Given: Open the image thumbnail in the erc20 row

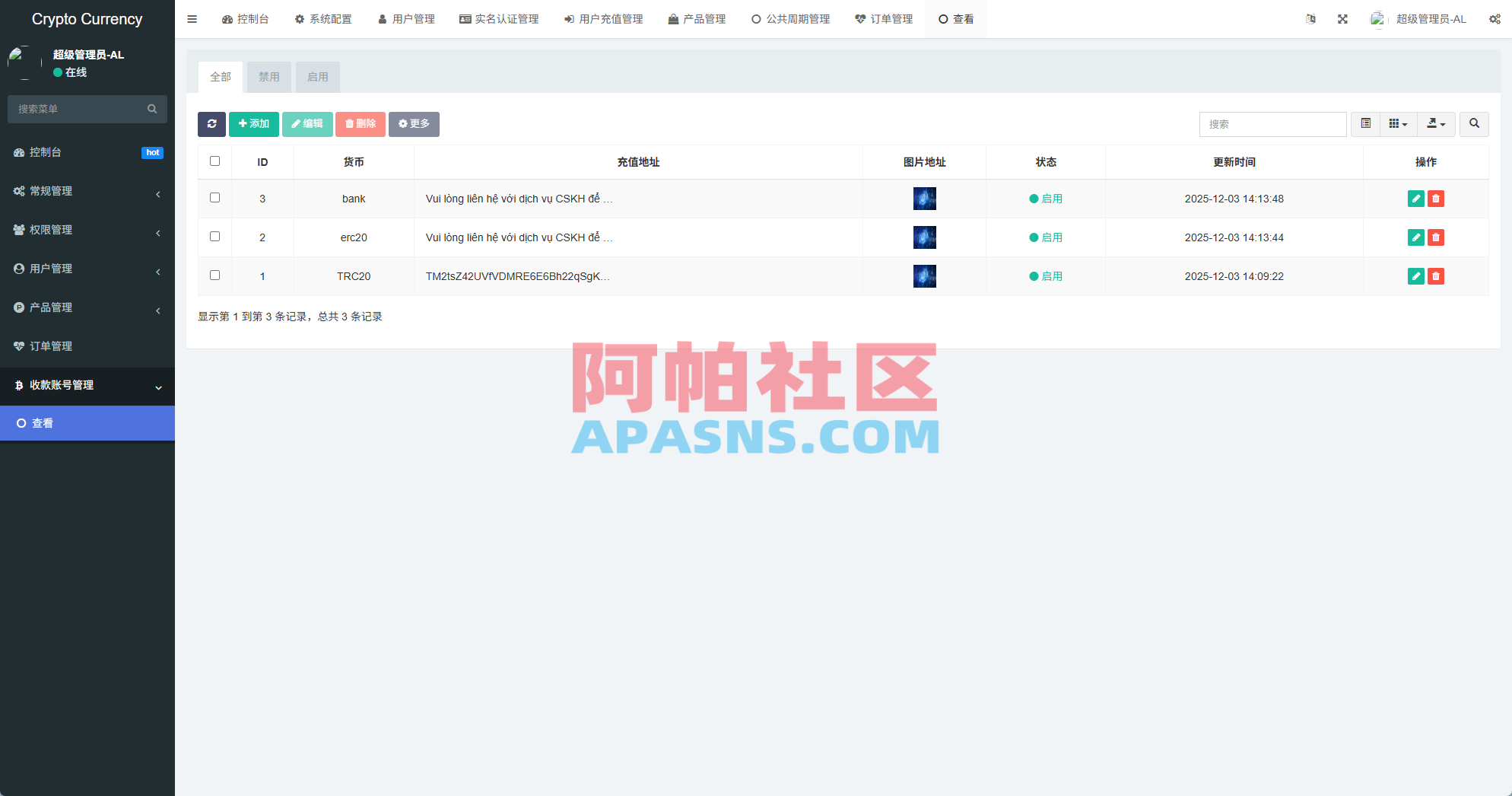Looking at the screenshot, I should tap(924, 237).
